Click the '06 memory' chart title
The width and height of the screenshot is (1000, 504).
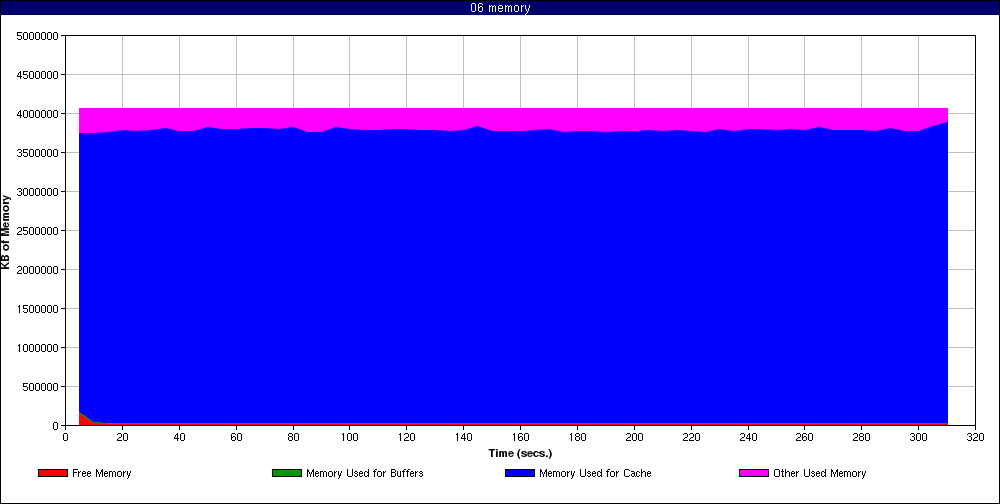click(x=500, y=8)
